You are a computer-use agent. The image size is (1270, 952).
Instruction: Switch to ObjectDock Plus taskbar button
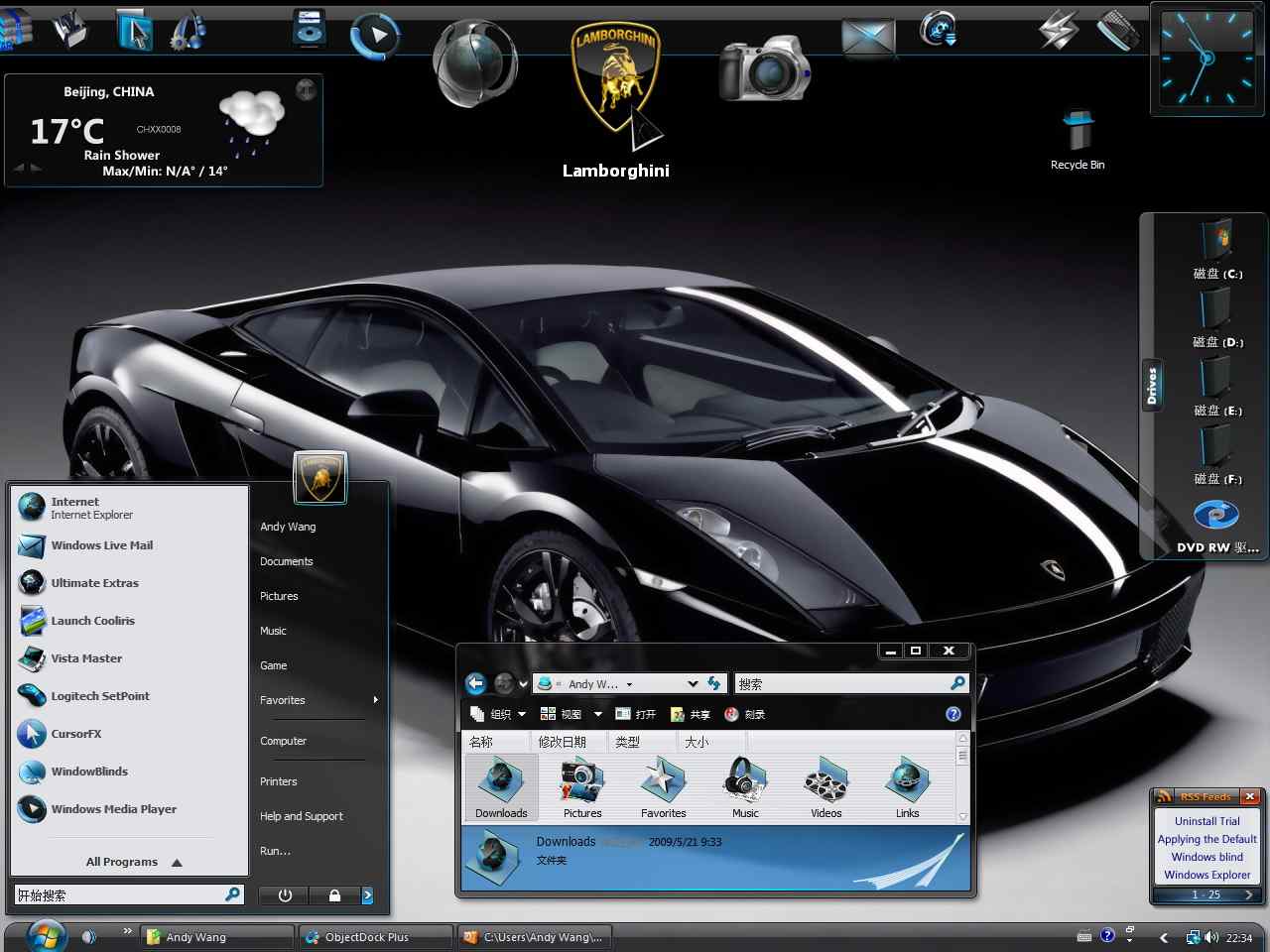[374, 937]
